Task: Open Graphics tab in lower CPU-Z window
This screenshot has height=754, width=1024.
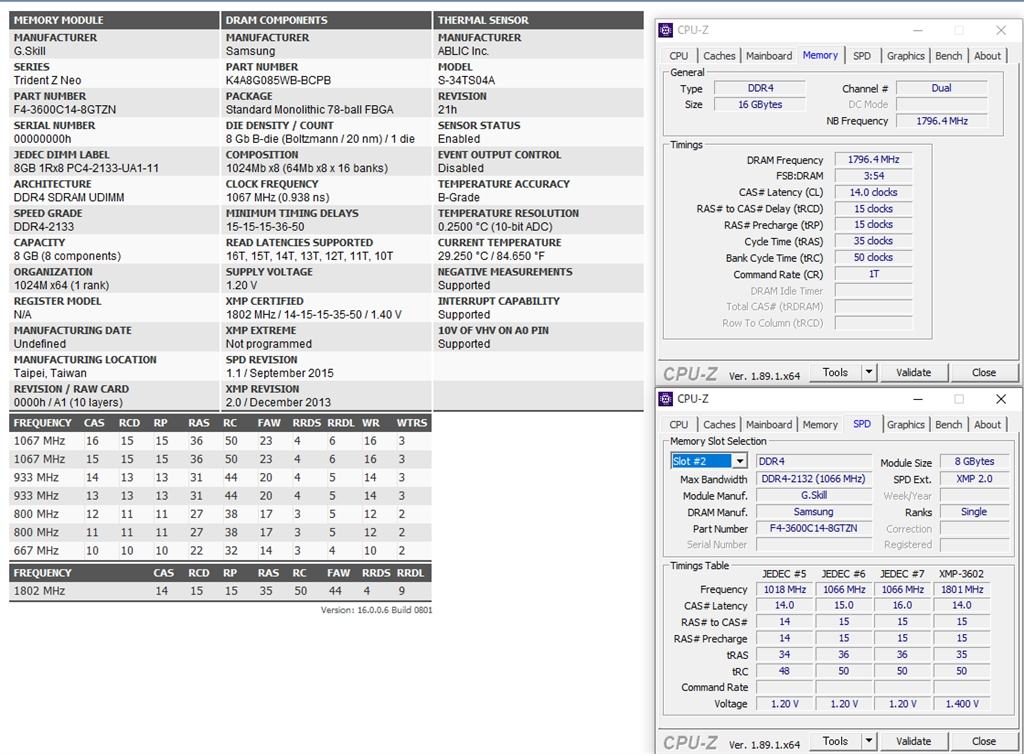Action: (905, 425)
